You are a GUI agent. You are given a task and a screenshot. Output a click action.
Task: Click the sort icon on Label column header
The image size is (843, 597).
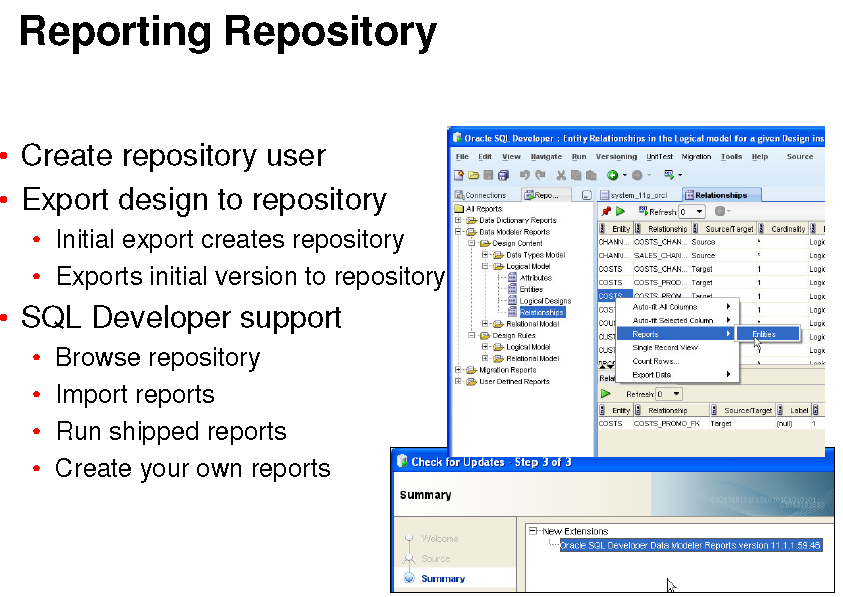(x=780, y=410)
